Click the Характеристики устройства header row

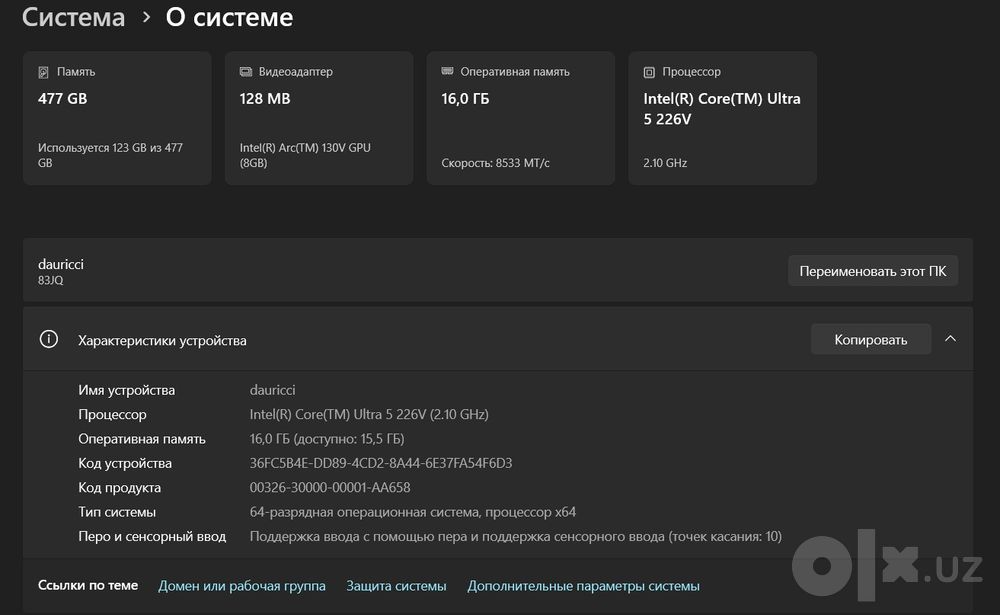click(x=498, y=339)
